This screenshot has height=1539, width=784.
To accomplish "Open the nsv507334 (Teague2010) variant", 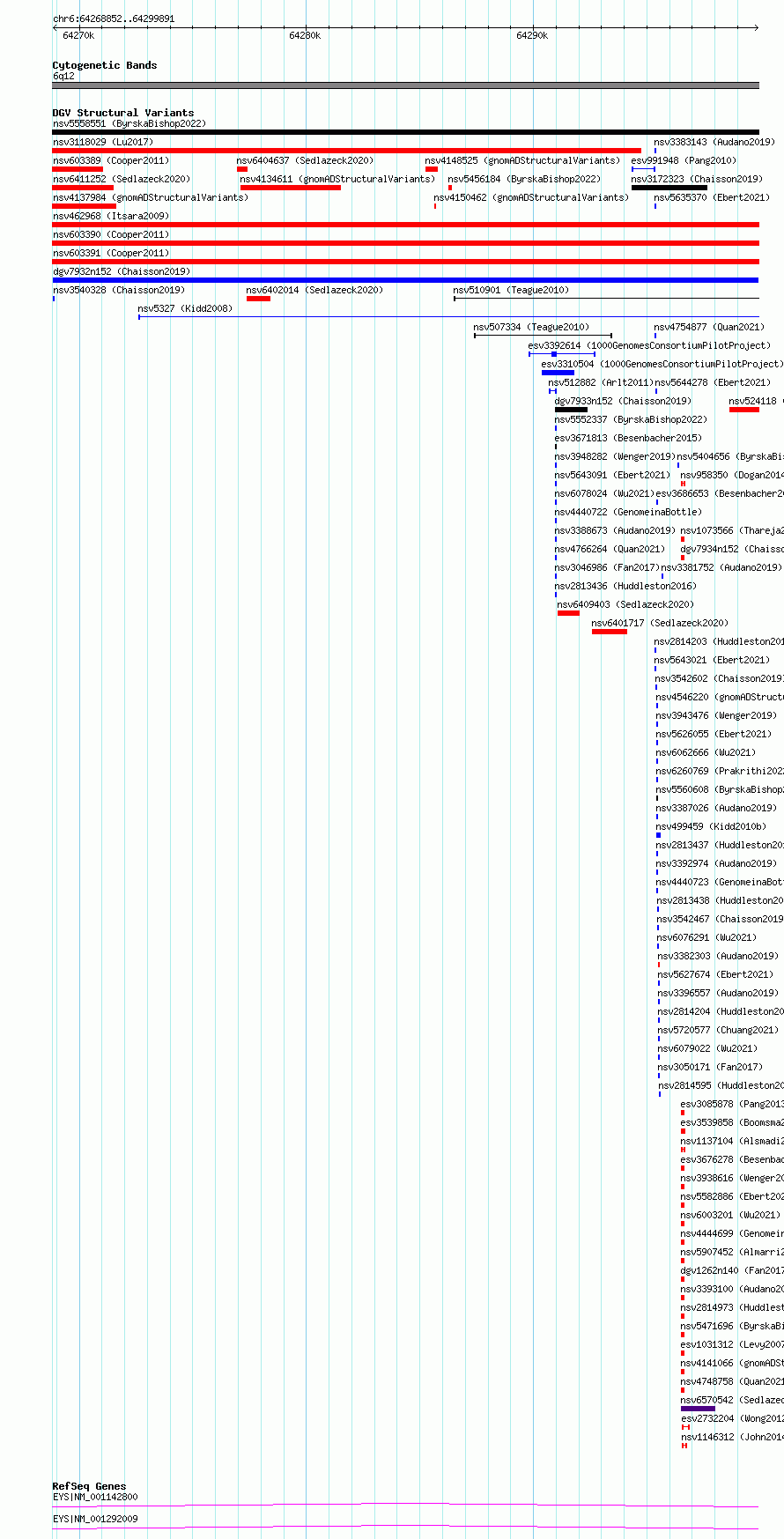I will coord(532,328).
